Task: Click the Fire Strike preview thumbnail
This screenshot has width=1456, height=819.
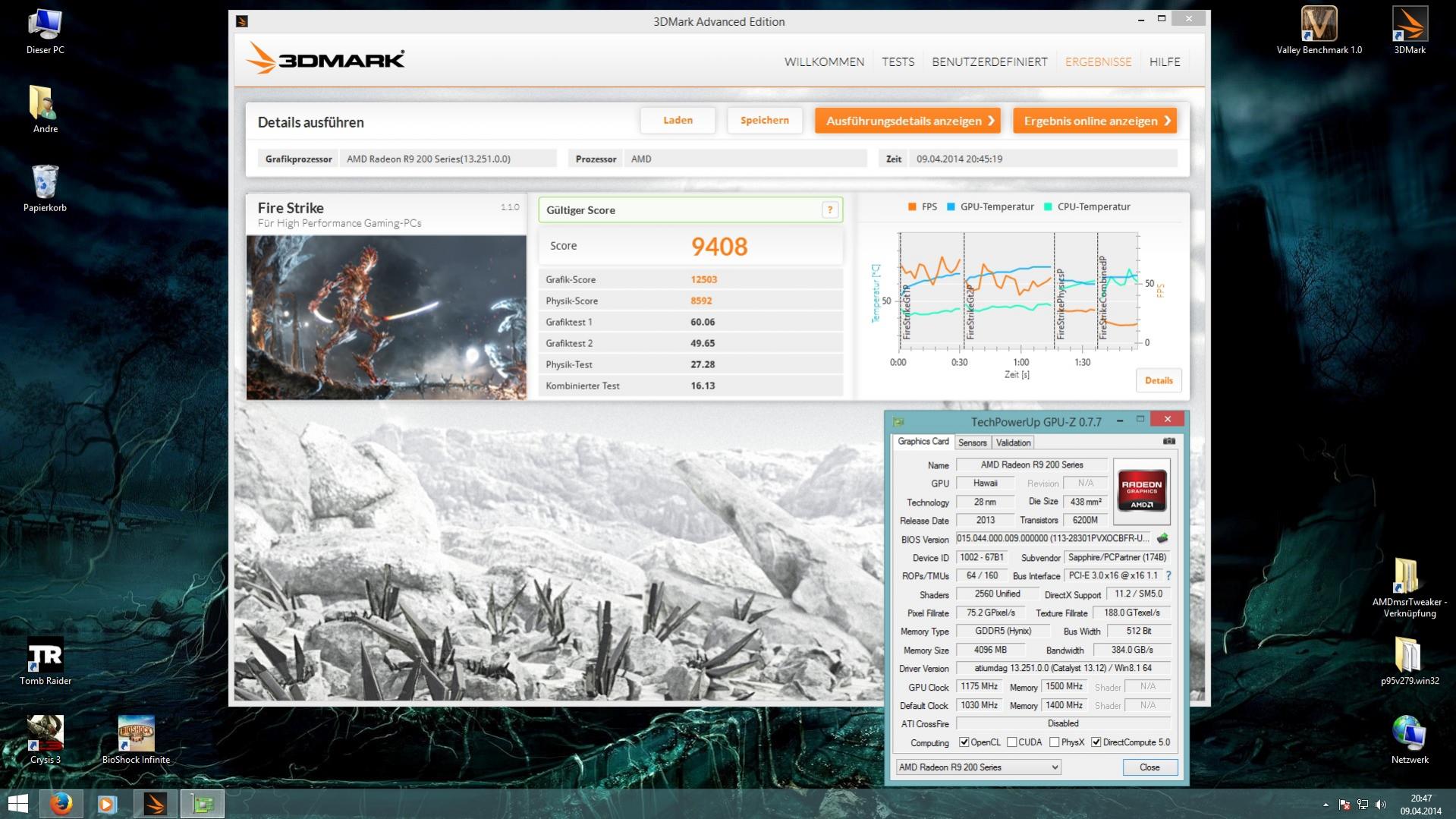Action: (386, 317)
